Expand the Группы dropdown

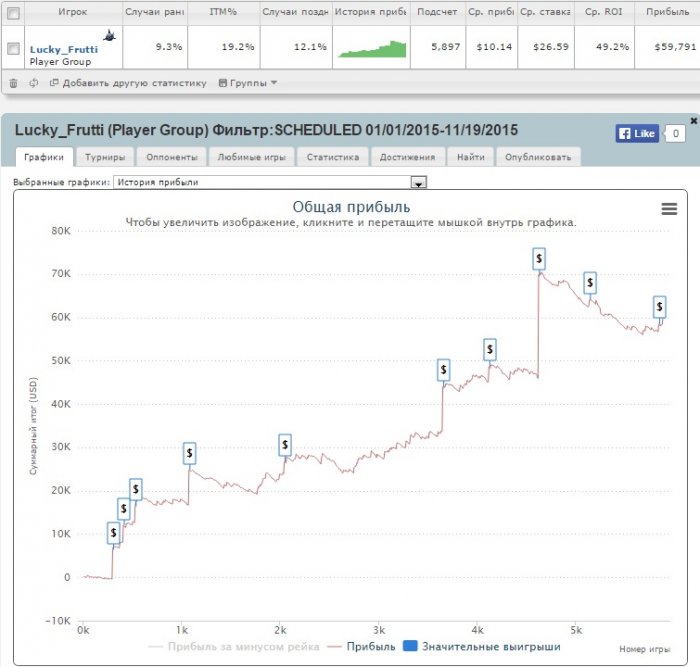pos(248,83)
